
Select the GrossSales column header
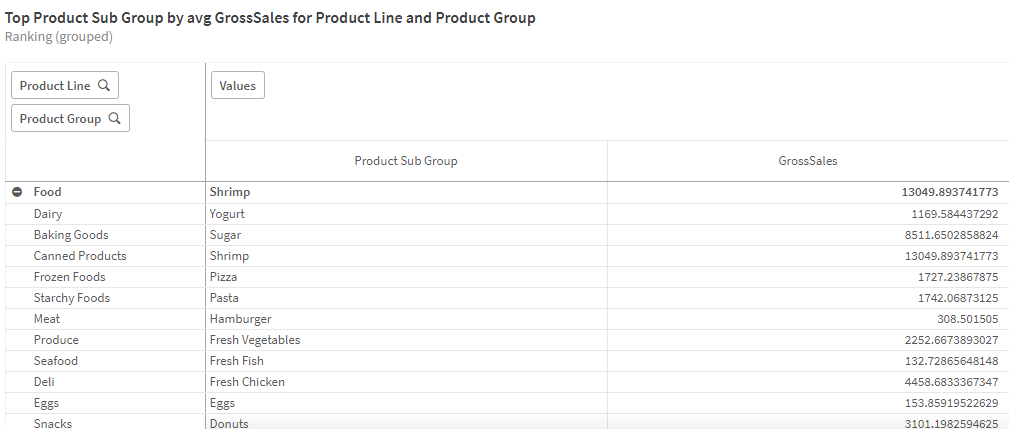coord(808,161)
